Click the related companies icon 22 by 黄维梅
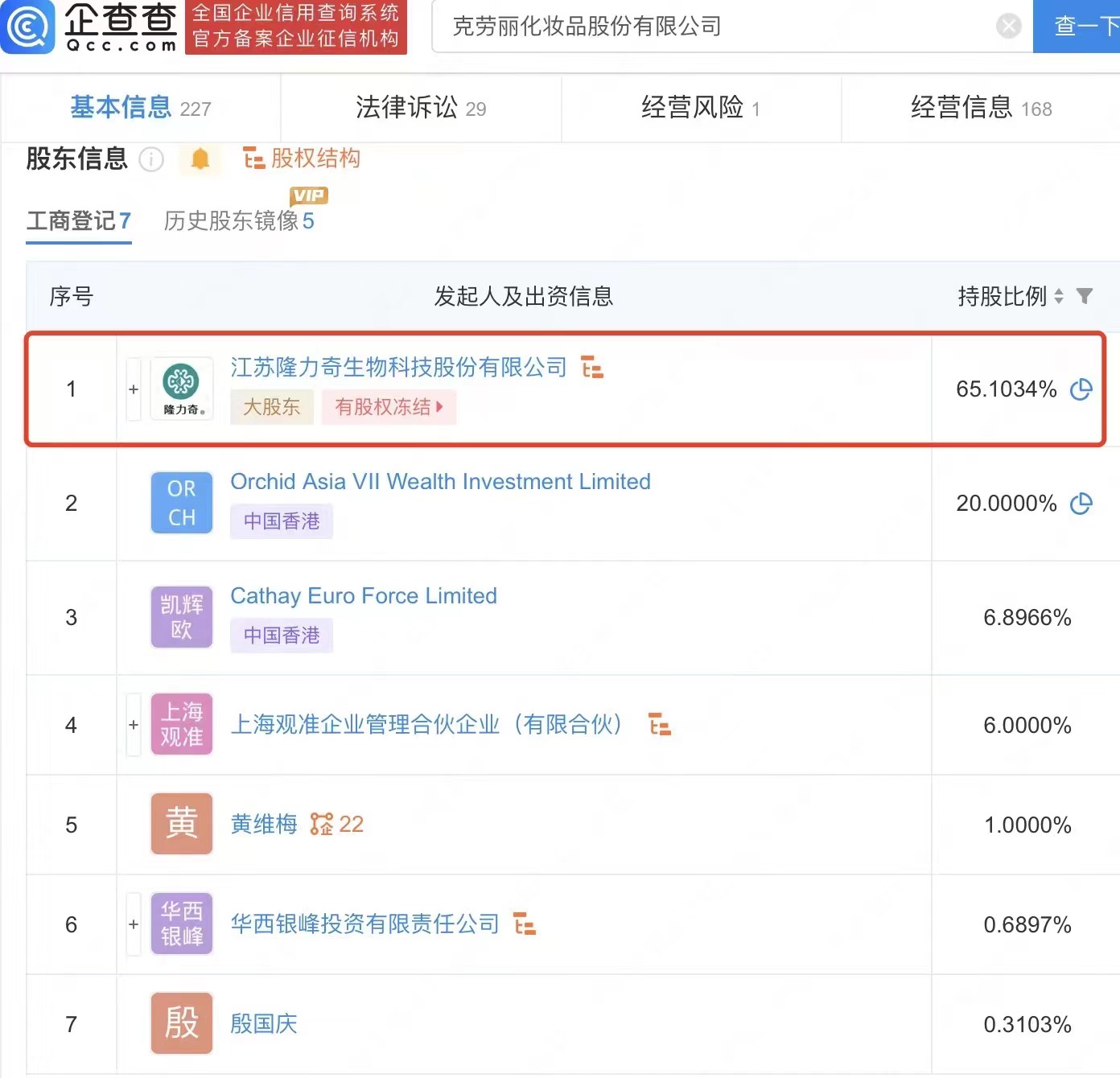1120x1078 pixels. [x=337, y=825]
